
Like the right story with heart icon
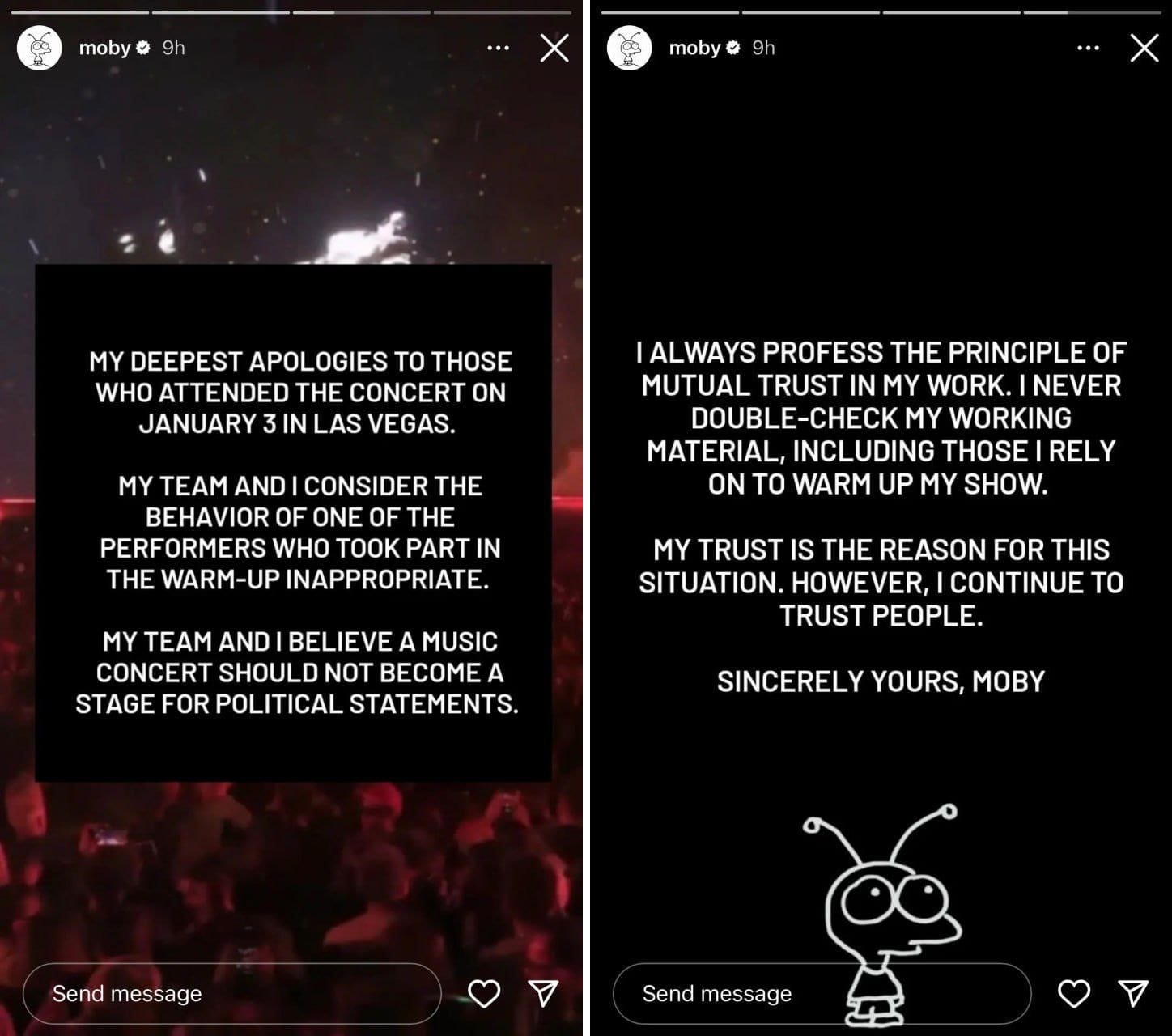point(1074,993)
